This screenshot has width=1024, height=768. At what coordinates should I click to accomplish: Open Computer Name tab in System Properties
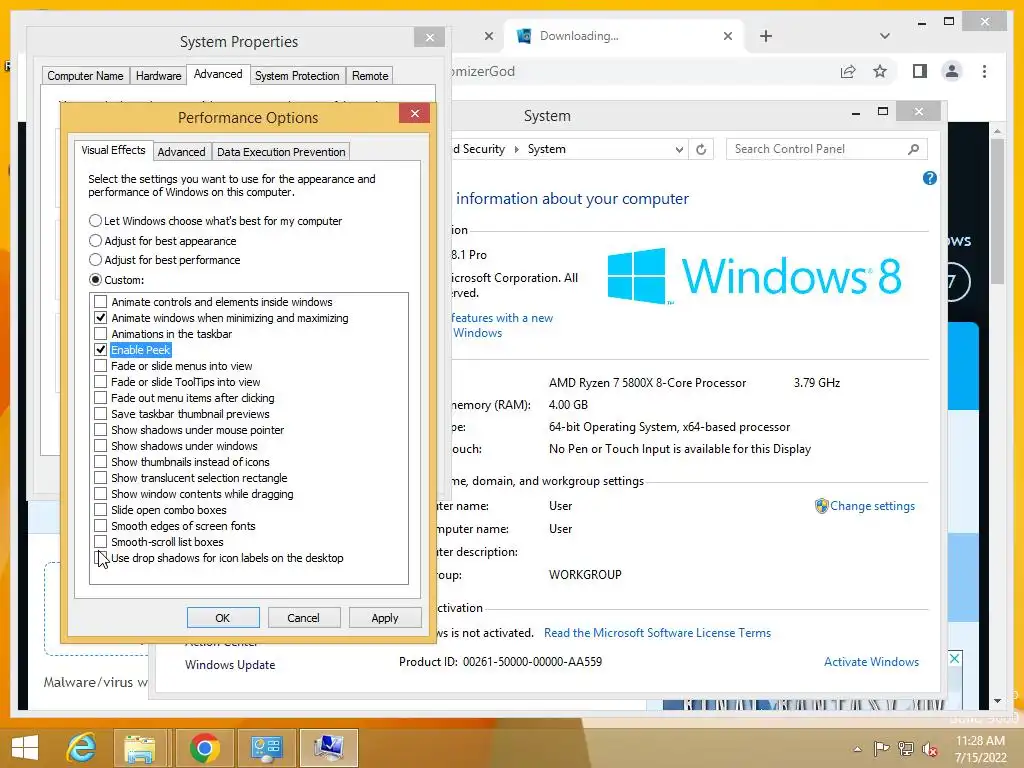coord(85,76)
